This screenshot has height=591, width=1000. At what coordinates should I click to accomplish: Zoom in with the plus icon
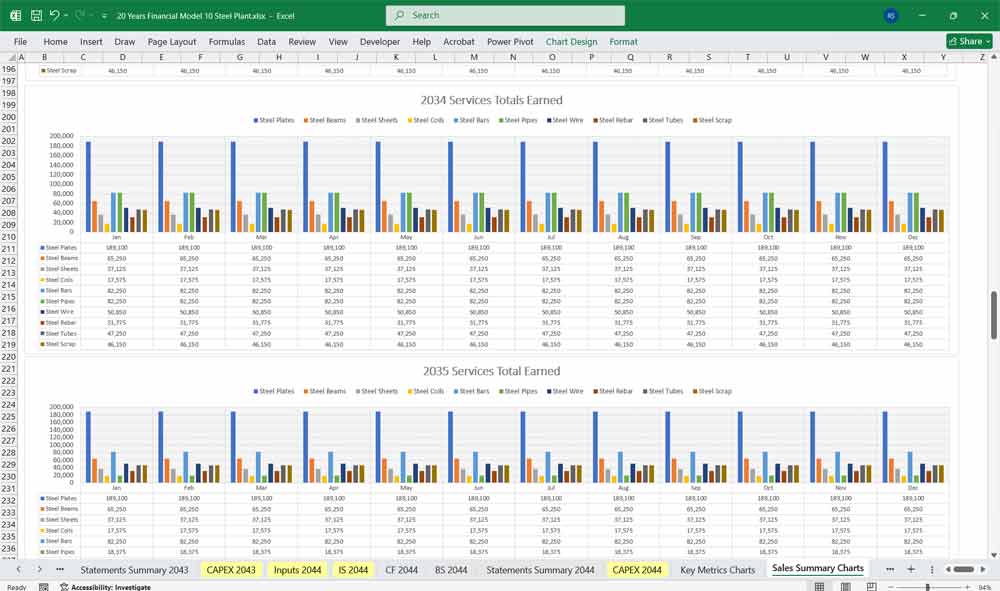click(x=967, y=586)
